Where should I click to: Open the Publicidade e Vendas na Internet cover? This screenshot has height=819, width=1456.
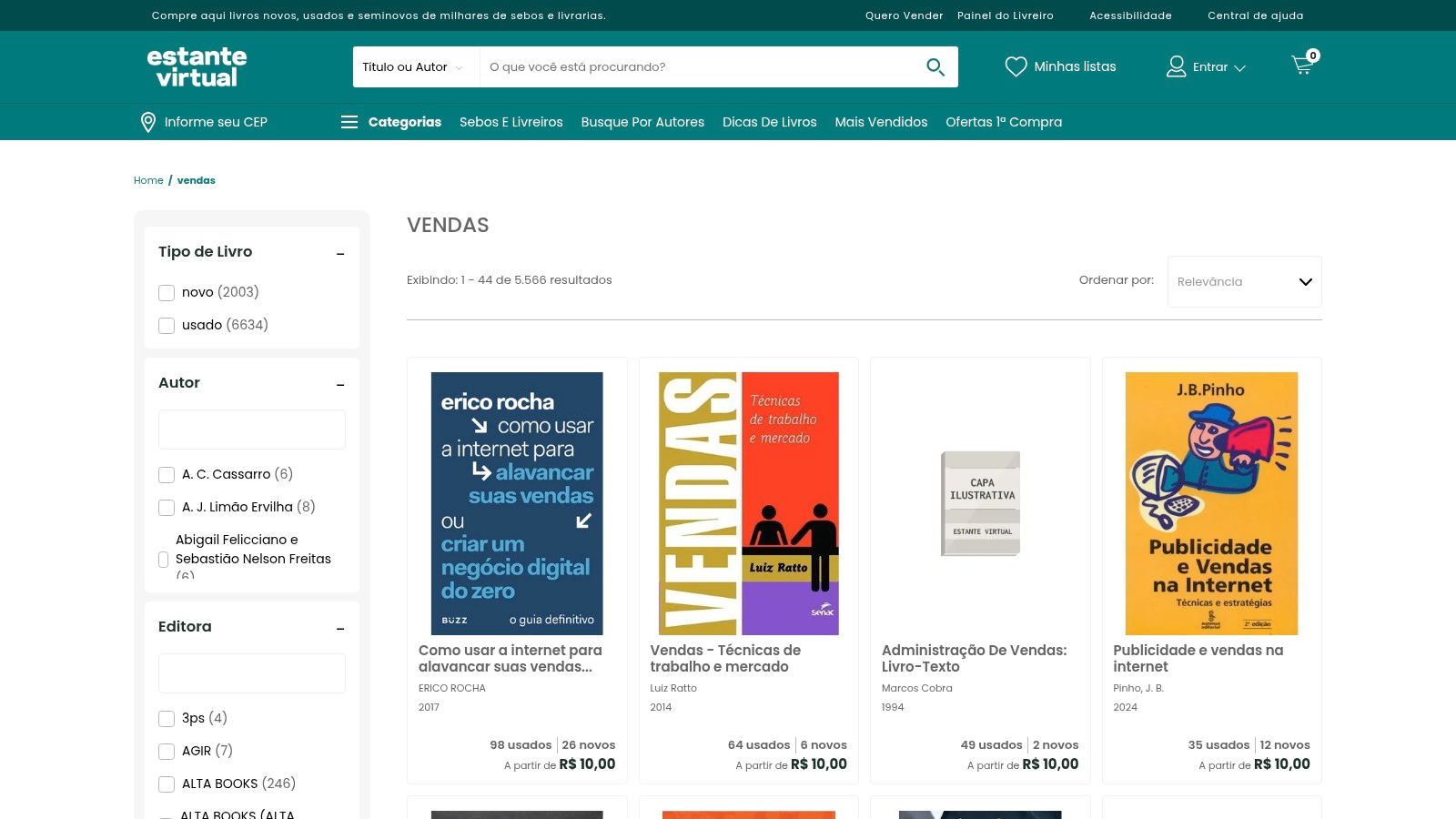pyautogui.click(x=1212, y=503)
